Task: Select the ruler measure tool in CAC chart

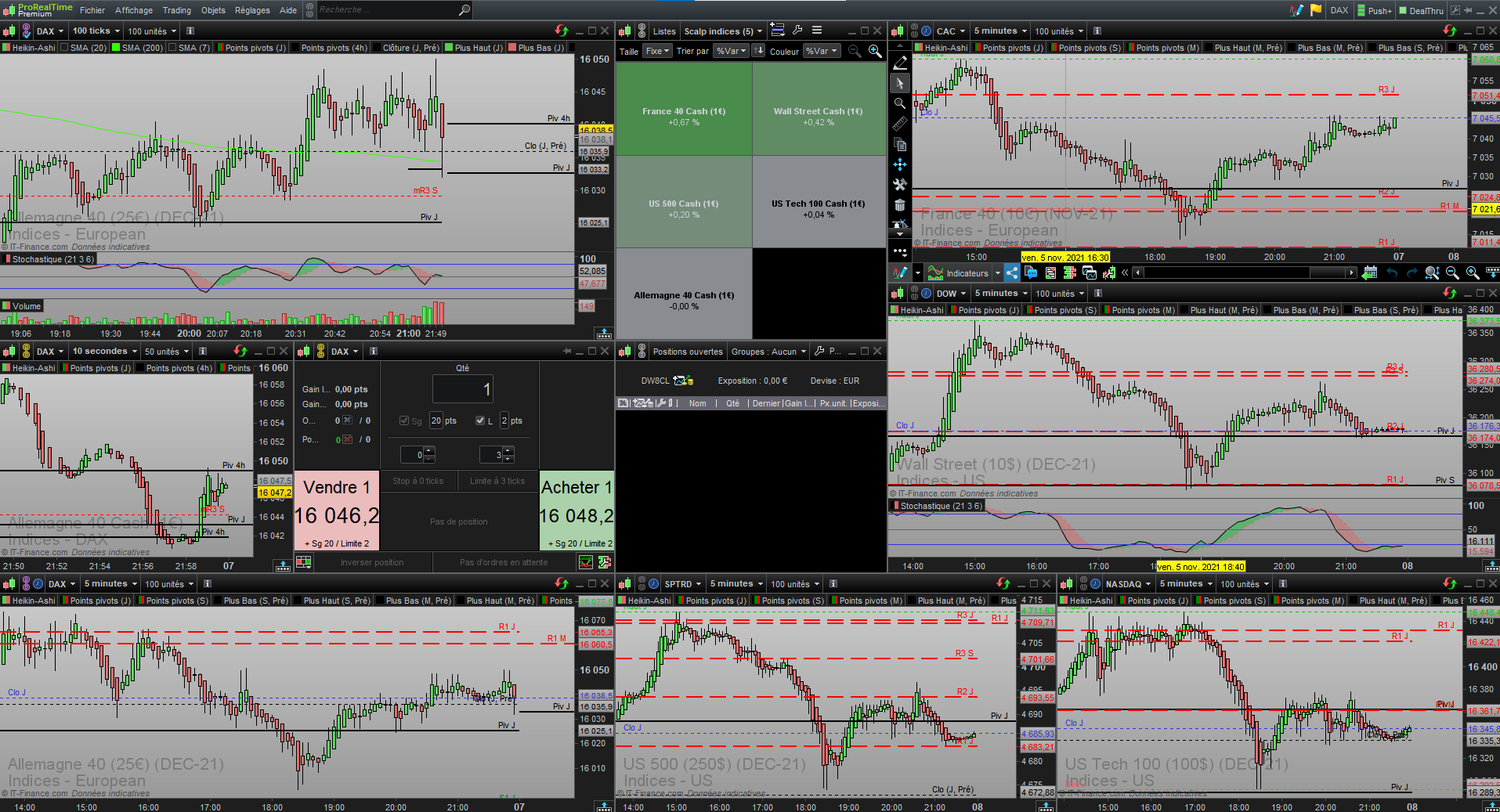Action: coord(900,124)
